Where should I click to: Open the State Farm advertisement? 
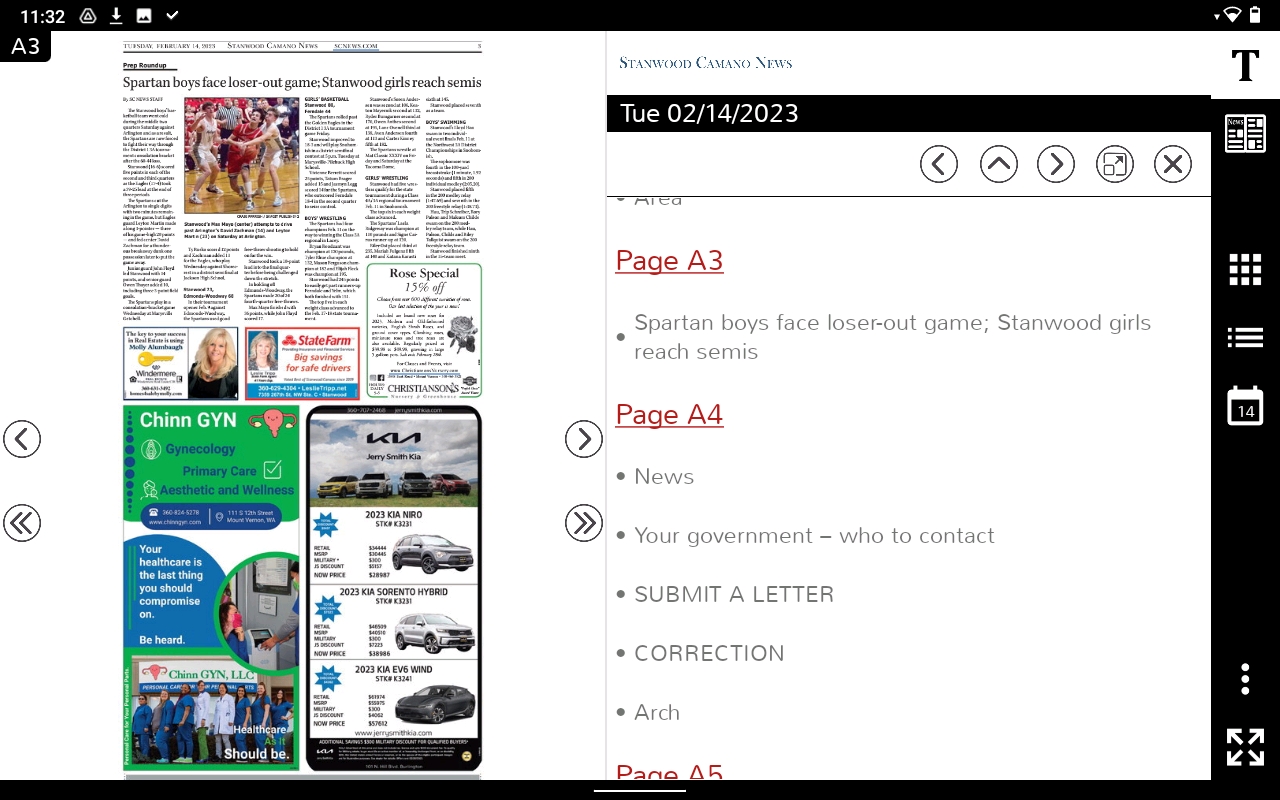coord(302,364)
